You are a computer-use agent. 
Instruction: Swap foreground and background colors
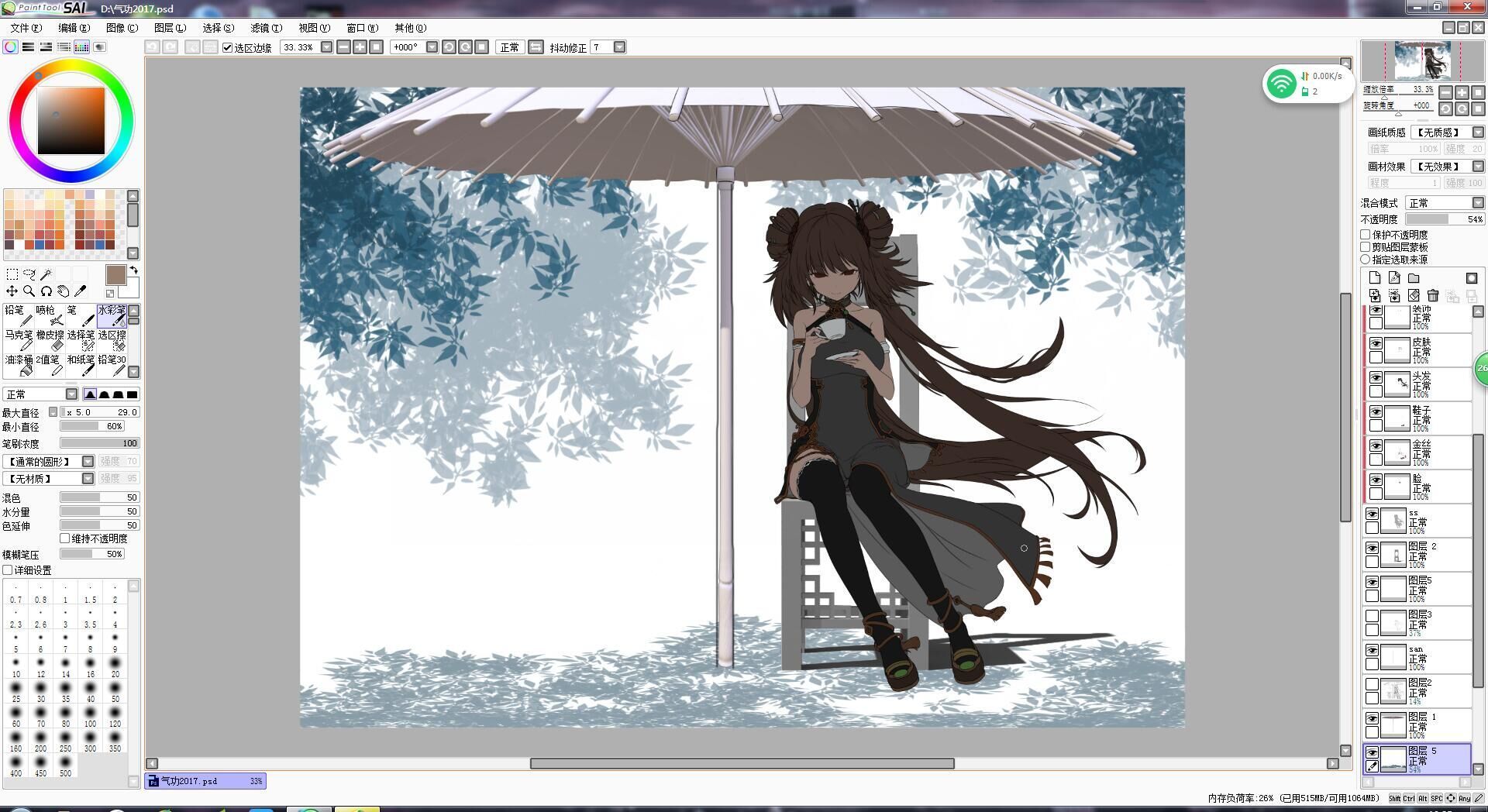point(134,270)
